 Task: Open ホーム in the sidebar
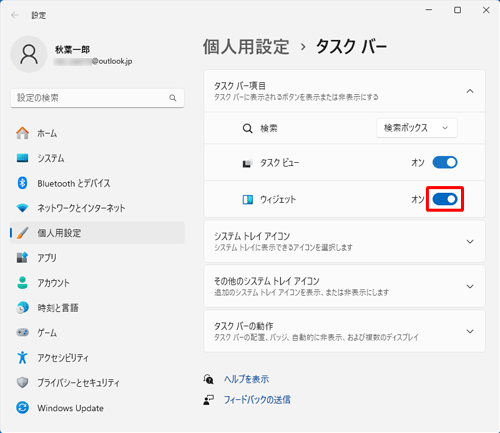97,133
